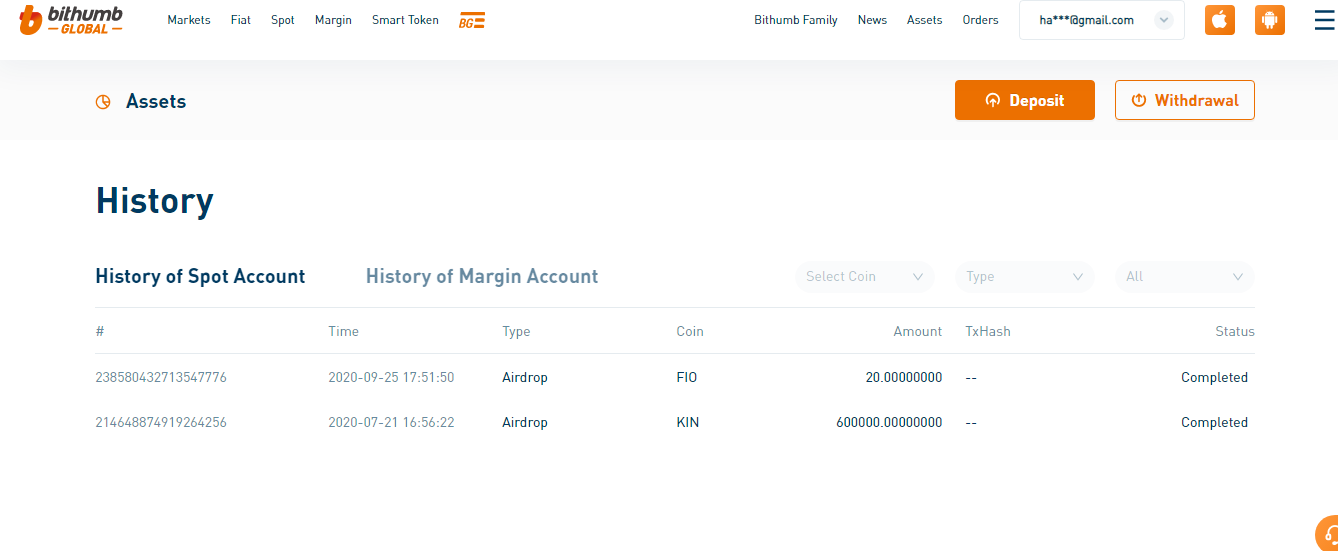Open the Orders link in header
The image size is (1338, 551).
tap(980, 20)
